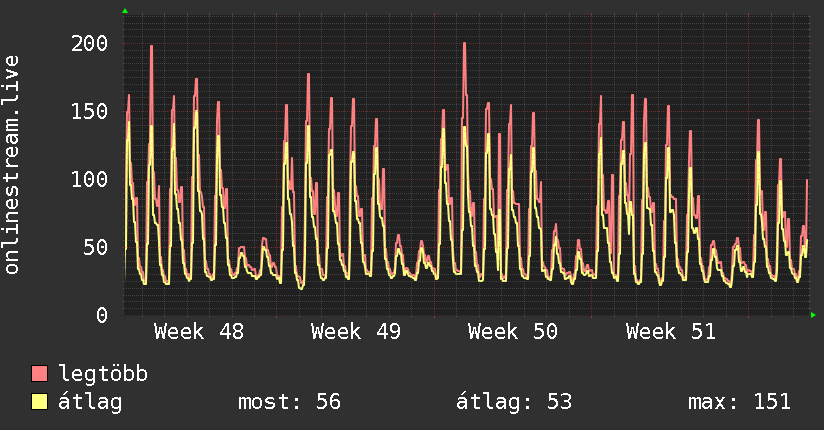Click the átlag legend label beside yellow swatch
This screenshot has height=430, width=824.
tap(90, 402)
